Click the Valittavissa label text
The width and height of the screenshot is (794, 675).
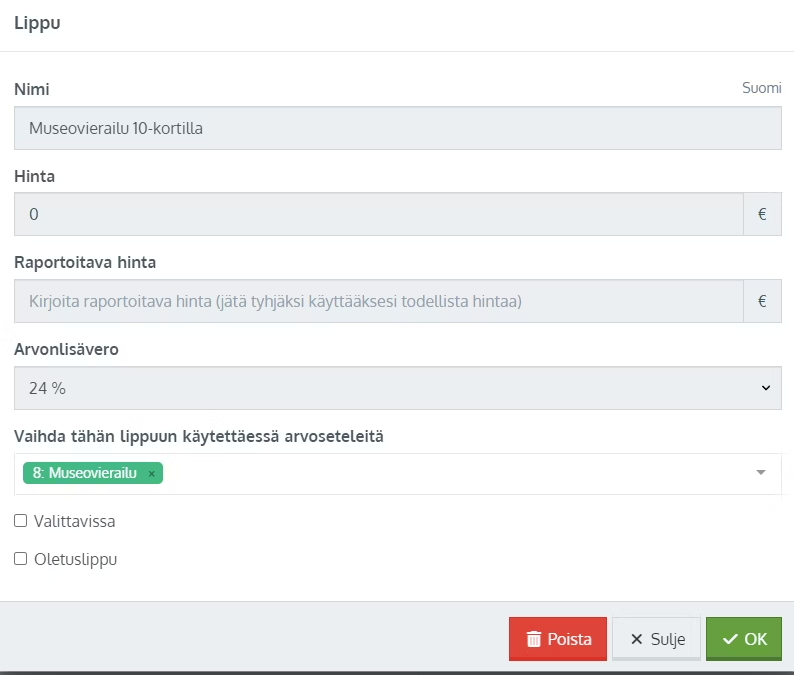[x=74, y=521]
